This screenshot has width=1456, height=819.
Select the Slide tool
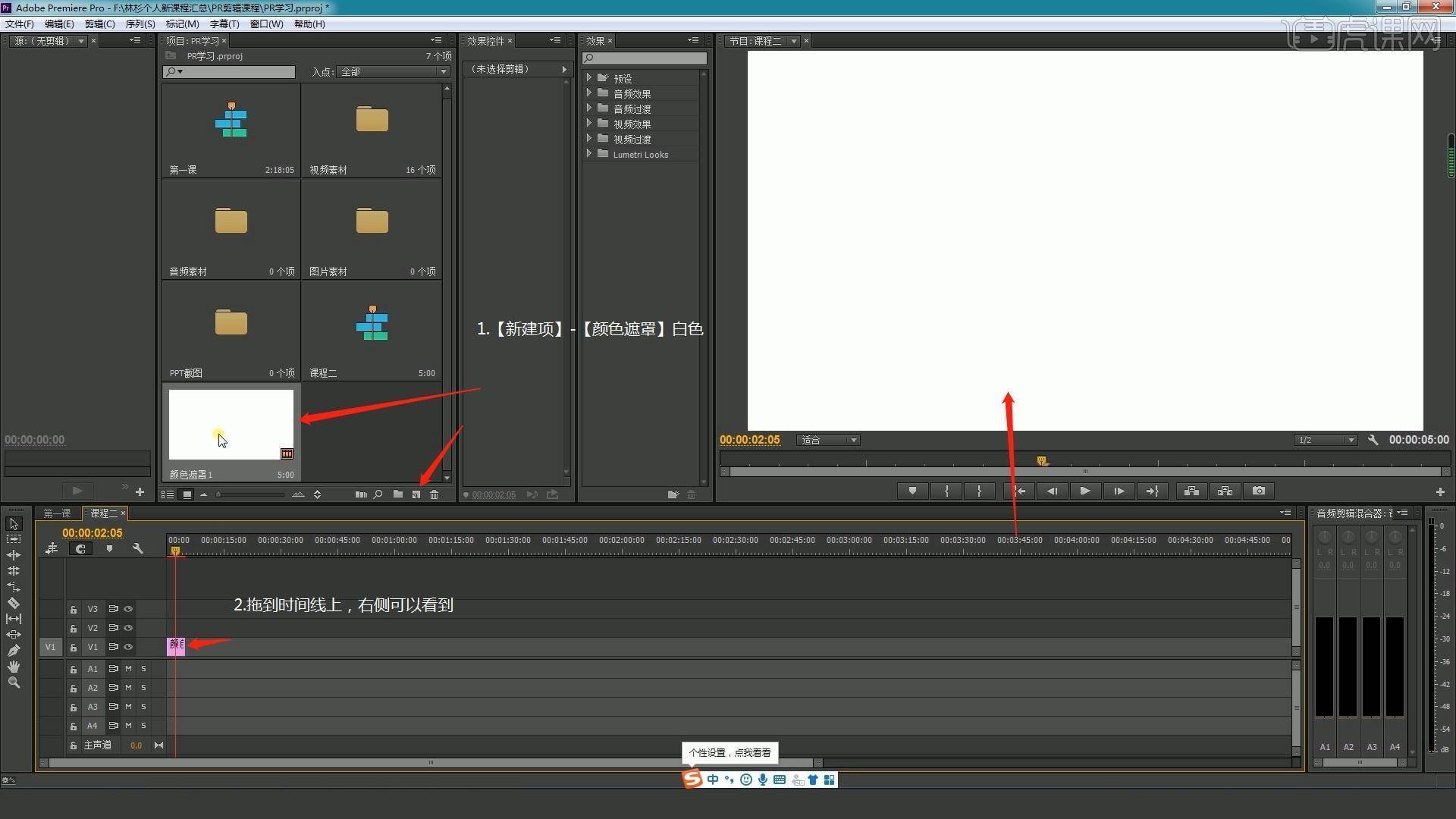pos(14,635)
